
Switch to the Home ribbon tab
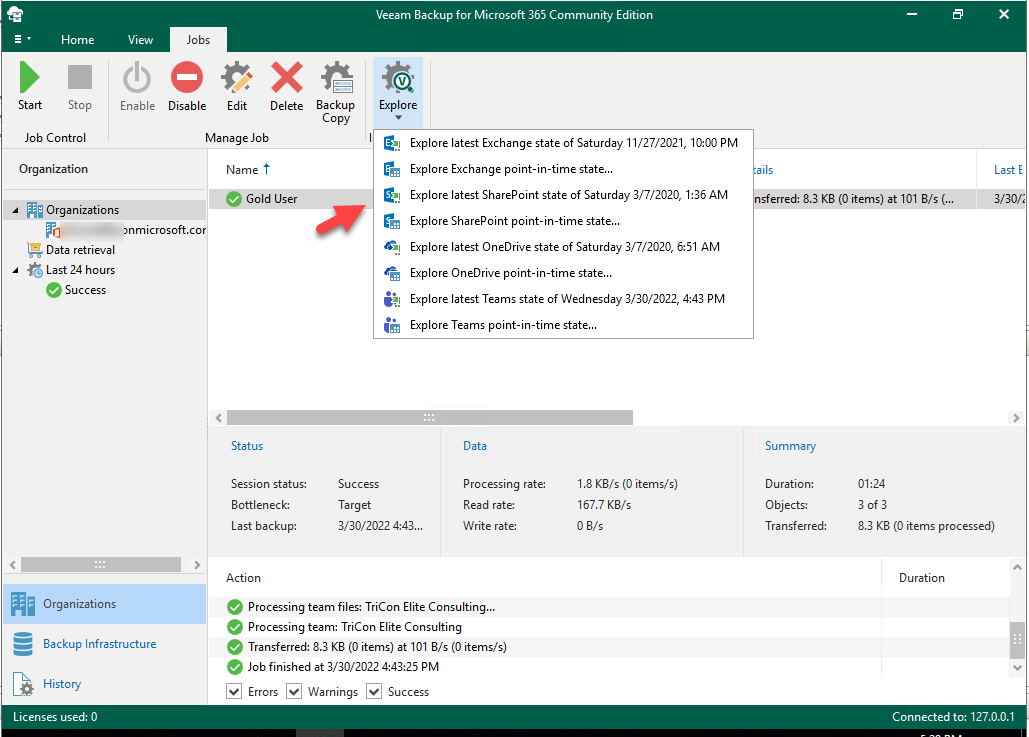point(77,40)
